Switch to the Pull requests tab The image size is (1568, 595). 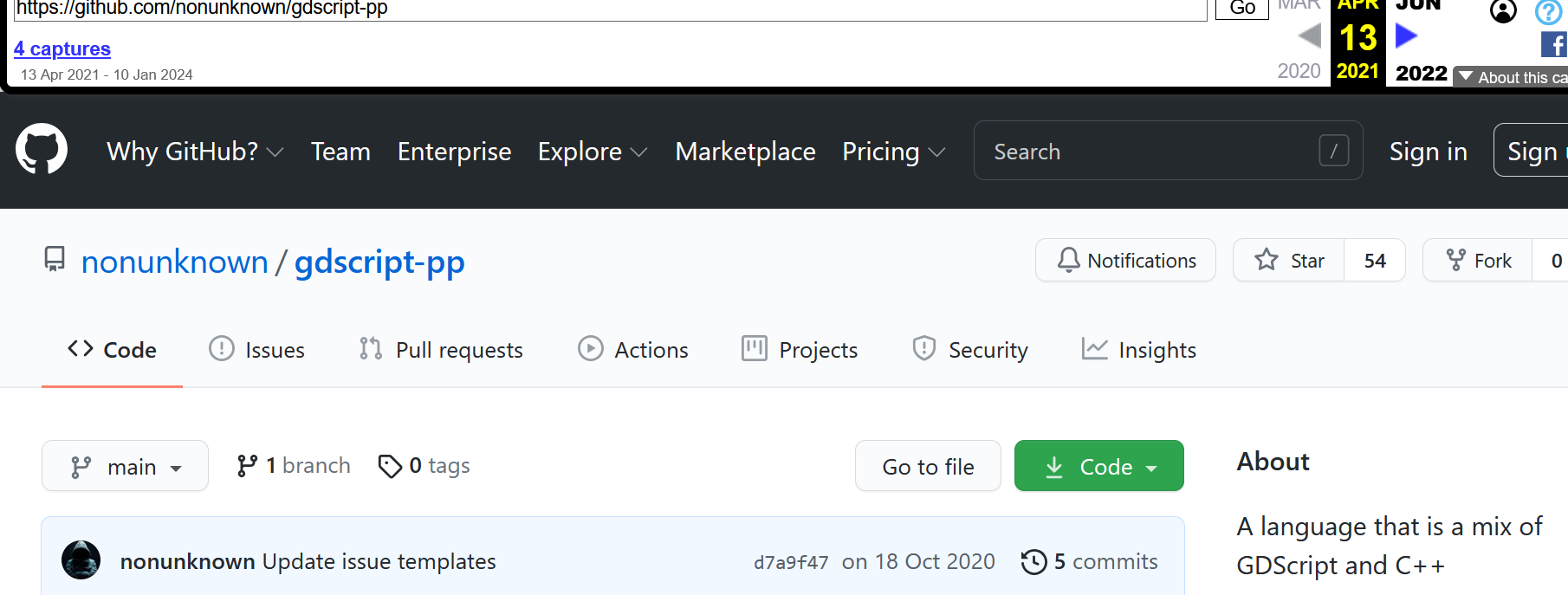[x=441, y=350]
